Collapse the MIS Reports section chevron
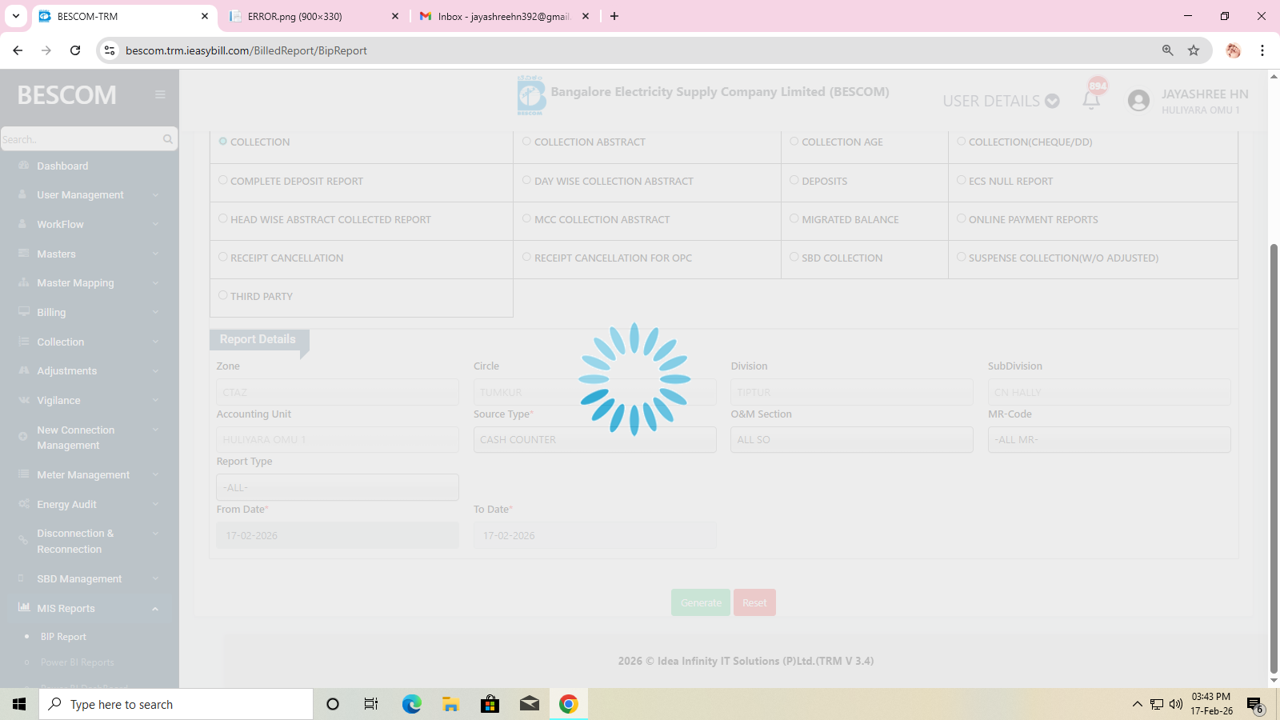1280x720 pixels. (x=156, y=609)
